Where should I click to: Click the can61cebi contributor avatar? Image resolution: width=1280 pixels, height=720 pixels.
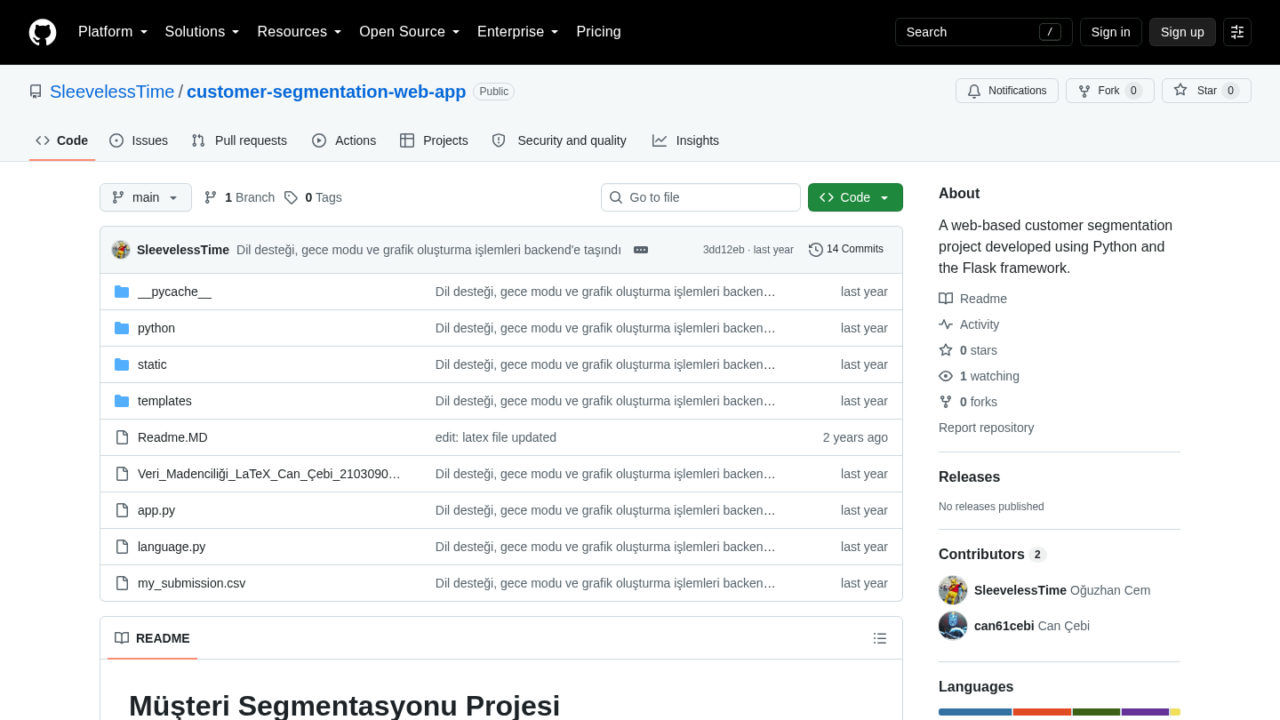point(953,626)
